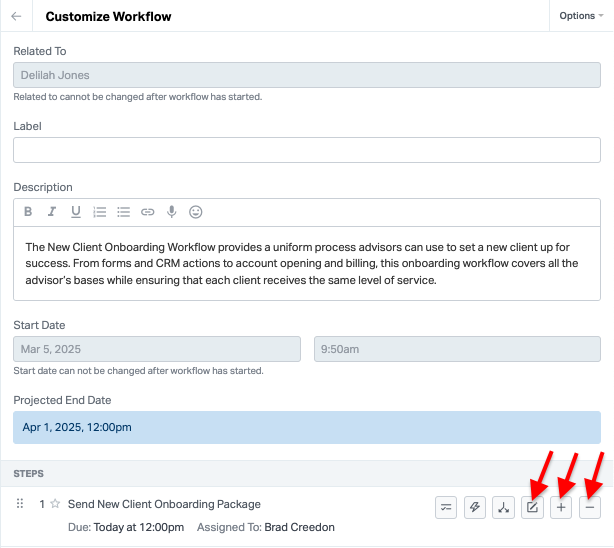Image resolution: width=614 pixels, height=548 pixels.
Task: Click the Label input field
Action: (x=306, y=150)
